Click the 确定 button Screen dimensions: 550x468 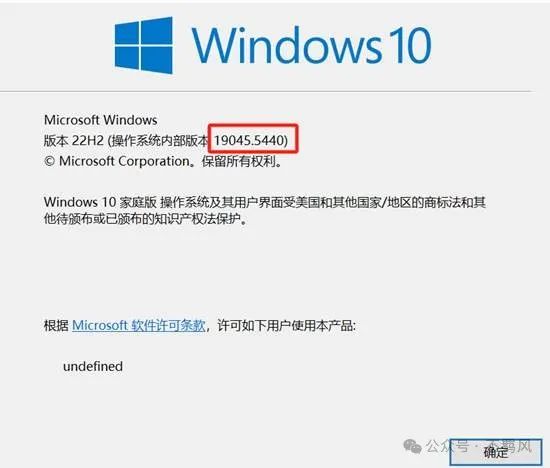tap(496, 452)
